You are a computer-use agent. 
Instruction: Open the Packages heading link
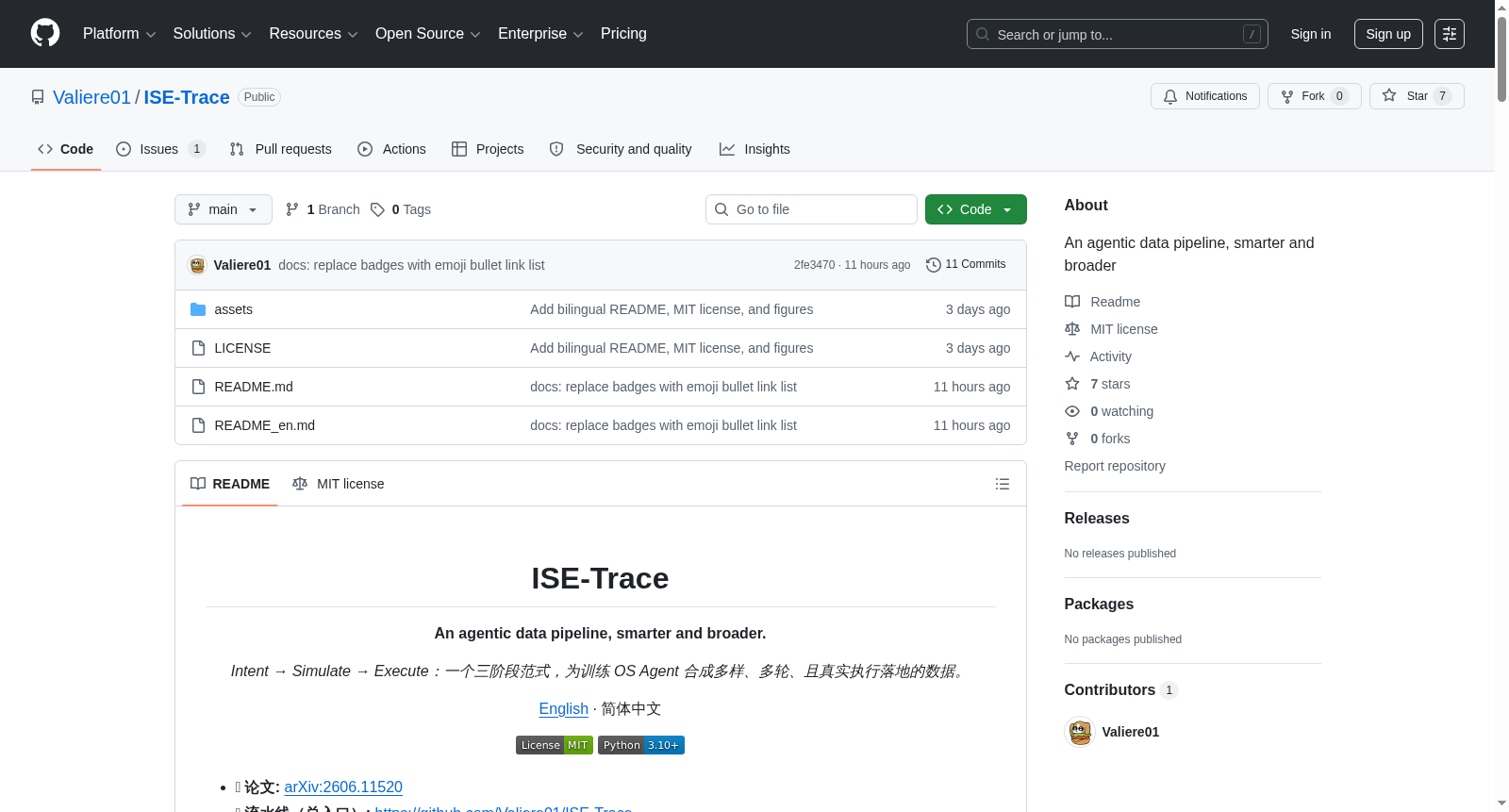(1099, 605)
